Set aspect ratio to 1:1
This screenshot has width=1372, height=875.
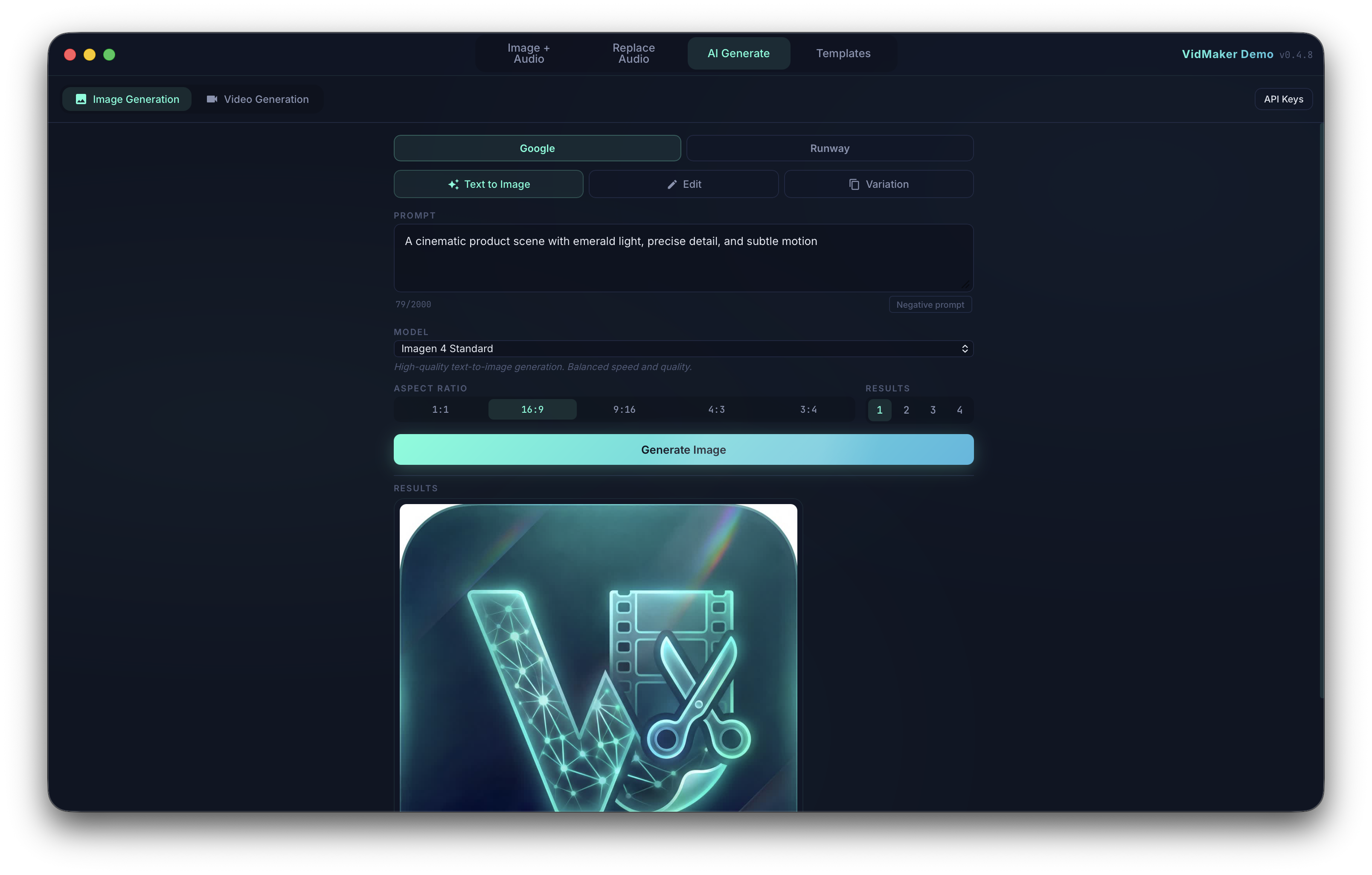[440, 409]
